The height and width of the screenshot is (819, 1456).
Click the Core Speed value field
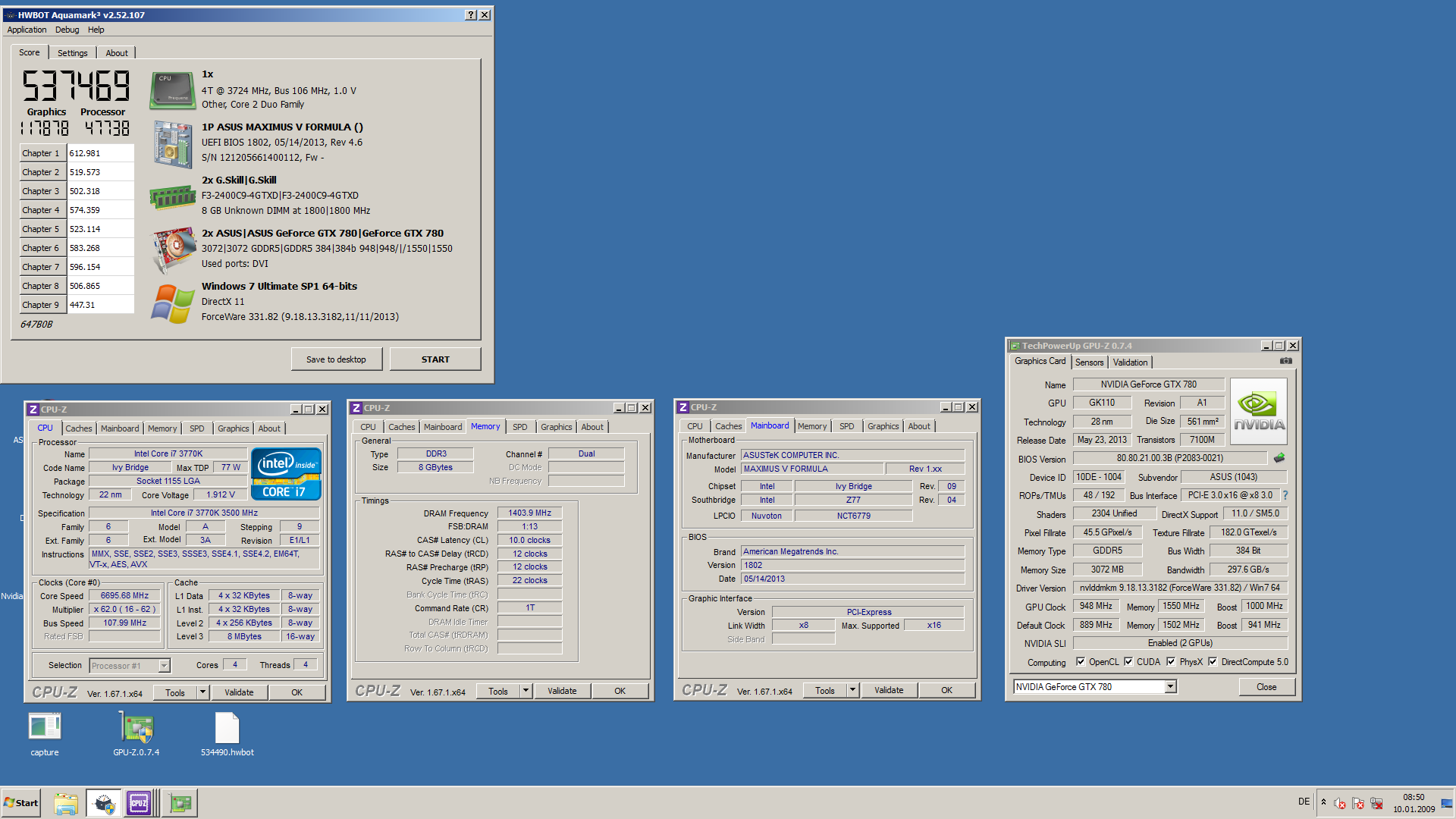124,596
